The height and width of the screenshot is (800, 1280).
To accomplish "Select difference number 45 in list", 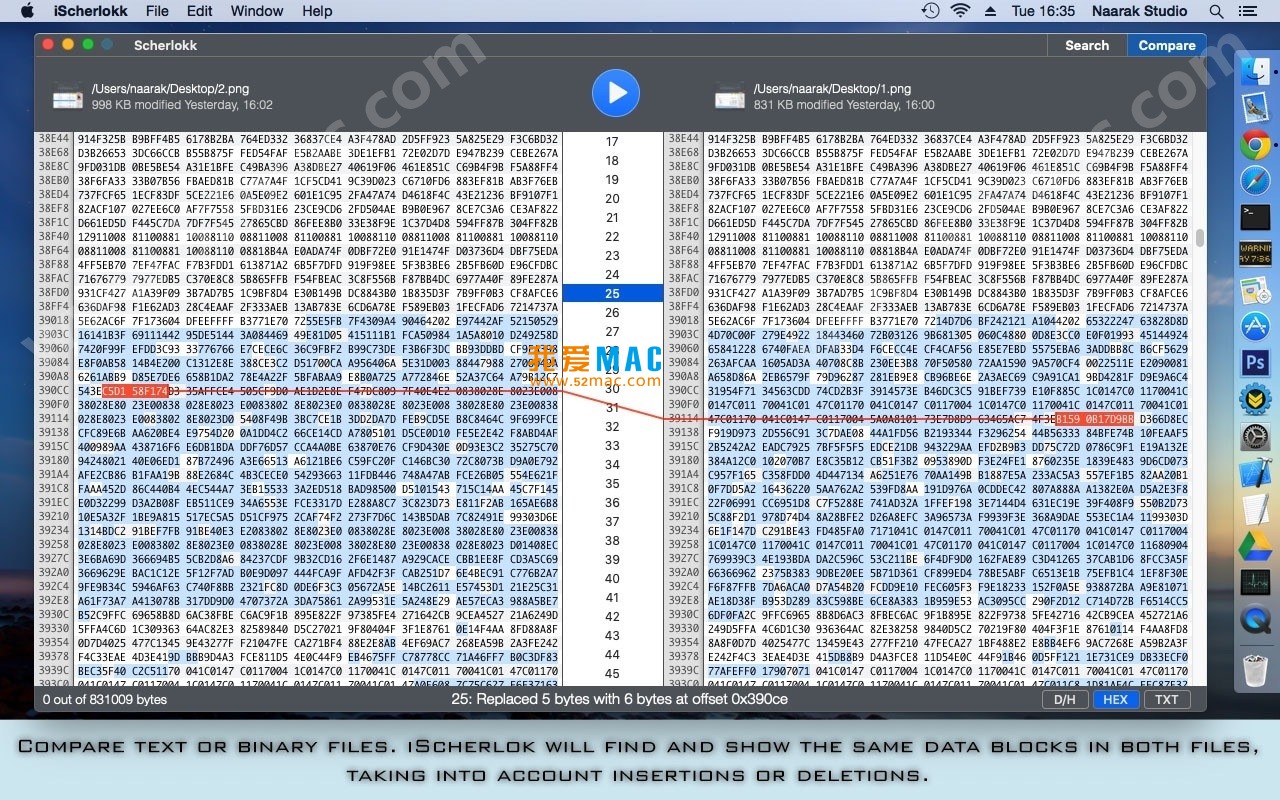I will pyautogui.click(x=612, y=673).
